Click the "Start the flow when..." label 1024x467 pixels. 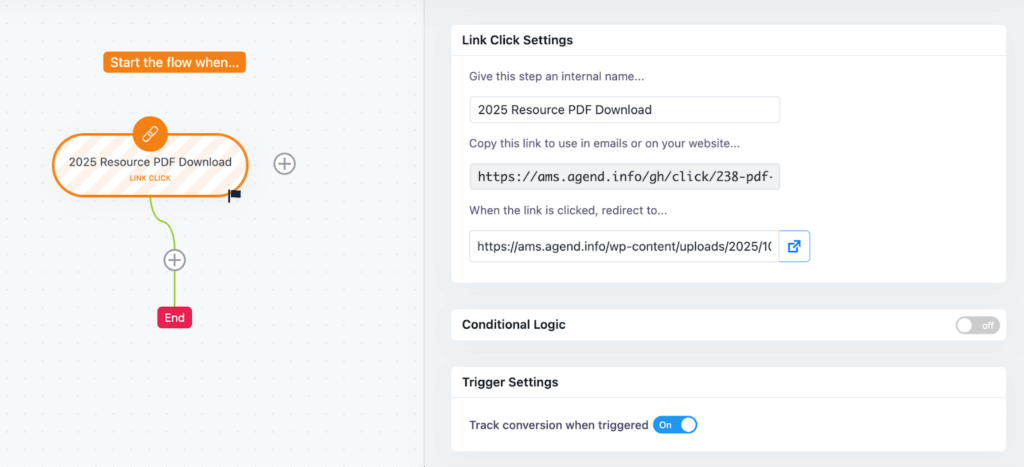point(175,63)
